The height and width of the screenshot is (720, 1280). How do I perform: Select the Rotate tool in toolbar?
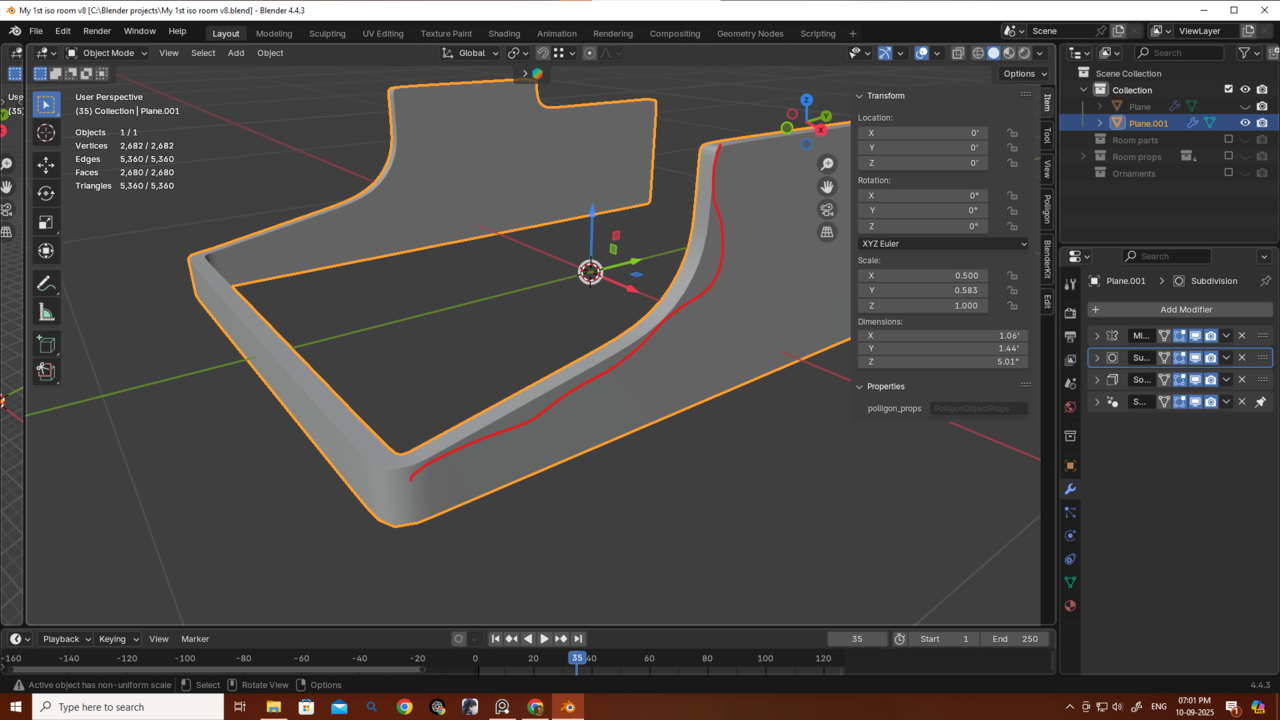point(46,193)
